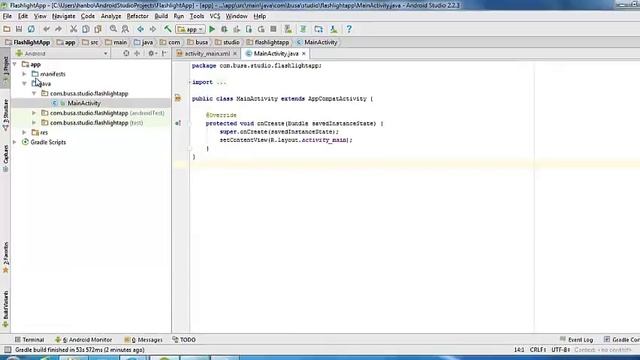Click the Find magnifier icon
The height and width of the screenshot is (360, 640).
click(x=113, y=29)
